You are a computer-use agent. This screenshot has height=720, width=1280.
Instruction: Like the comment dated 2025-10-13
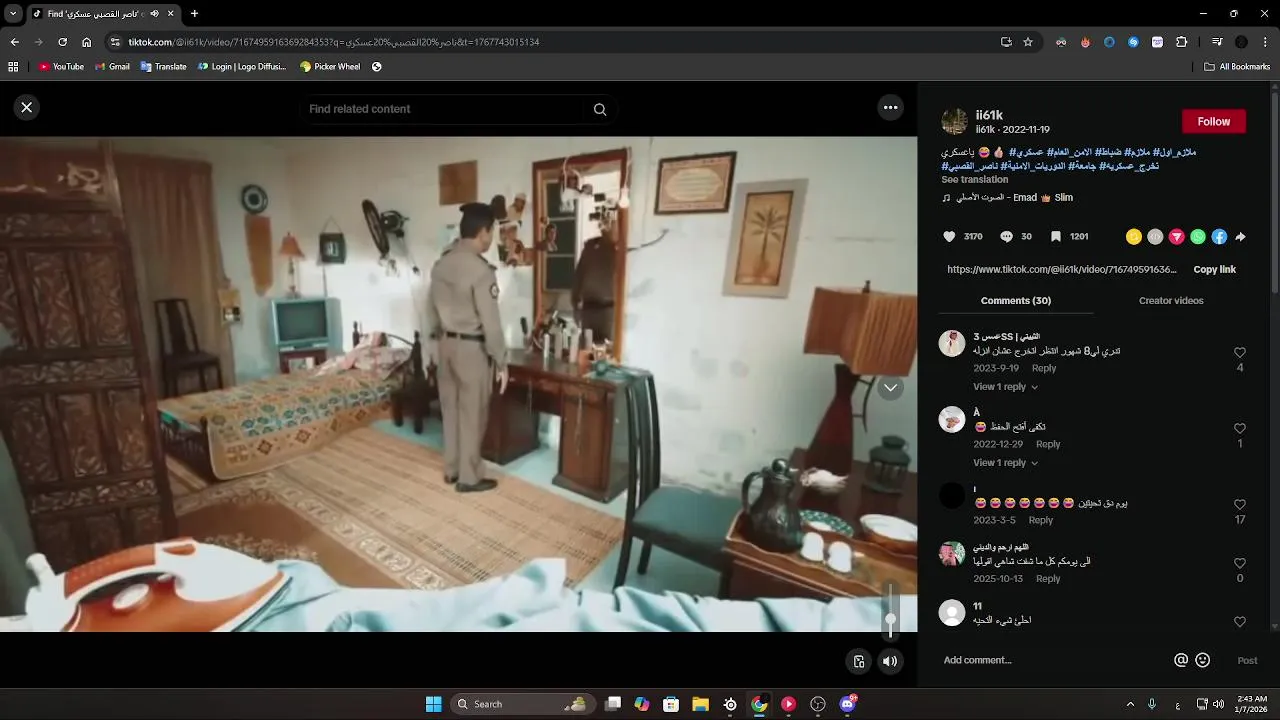coord(1240,564)
